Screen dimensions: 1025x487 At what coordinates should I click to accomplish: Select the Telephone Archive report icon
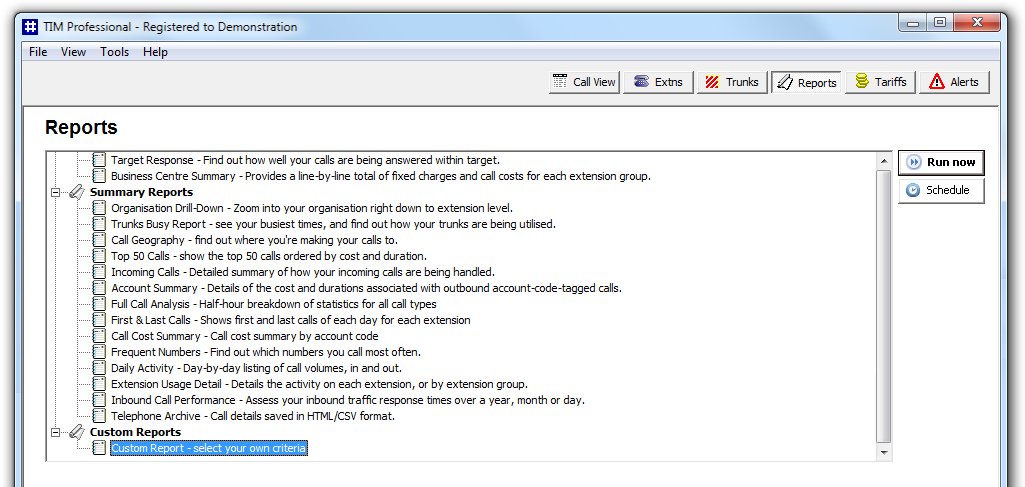(x=99, y=416)
